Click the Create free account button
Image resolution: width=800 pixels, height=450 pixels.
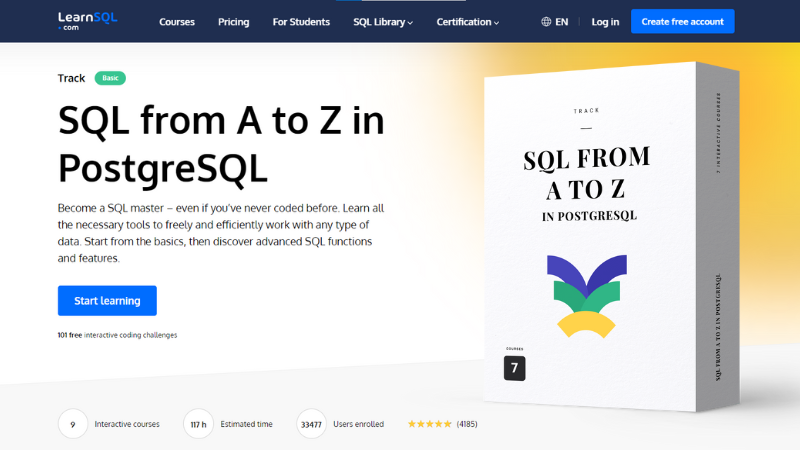[682, 21]
